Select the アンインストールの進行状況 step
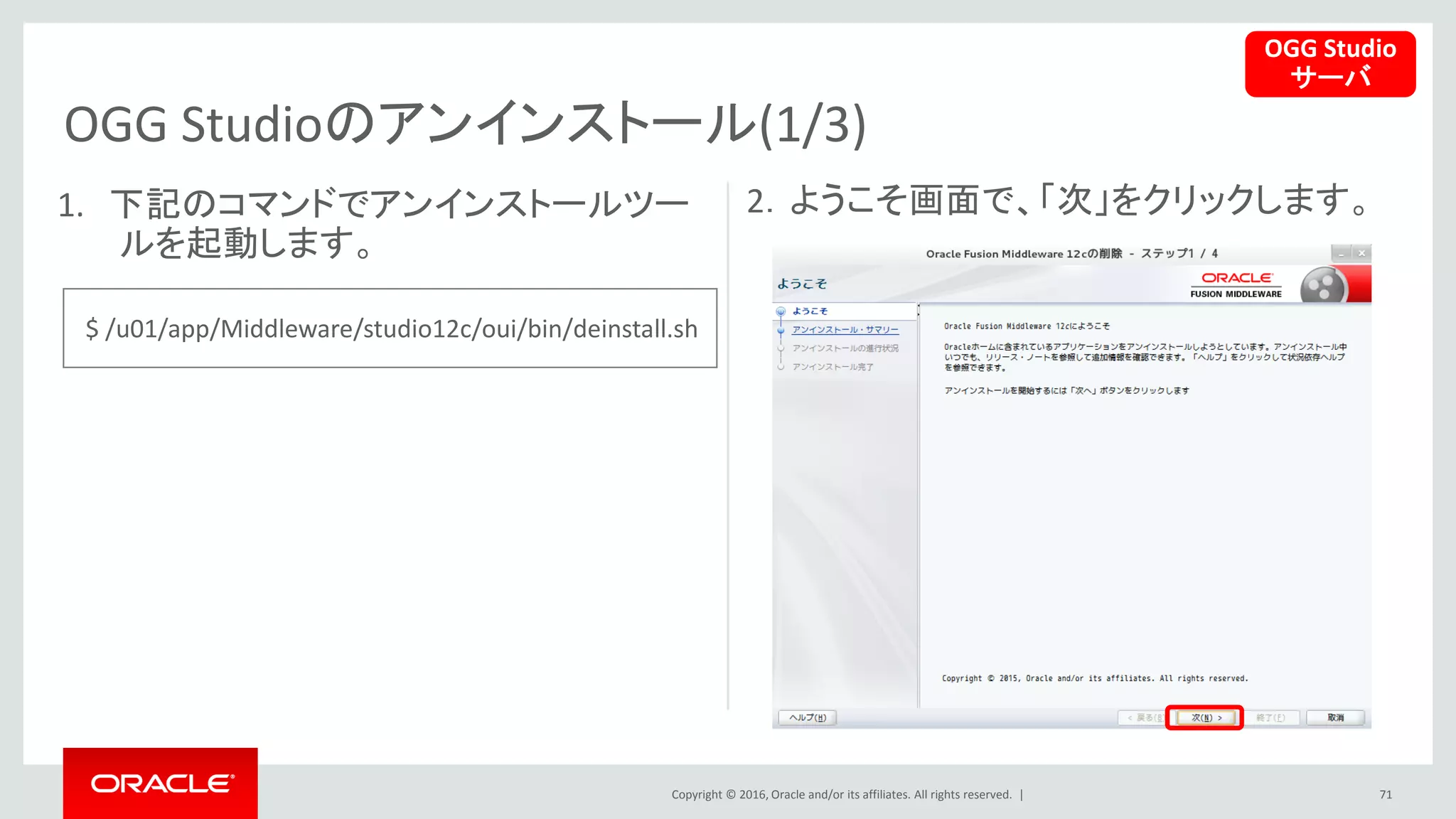The height and width of the screenshot is (819, 1456). [845, 348]
